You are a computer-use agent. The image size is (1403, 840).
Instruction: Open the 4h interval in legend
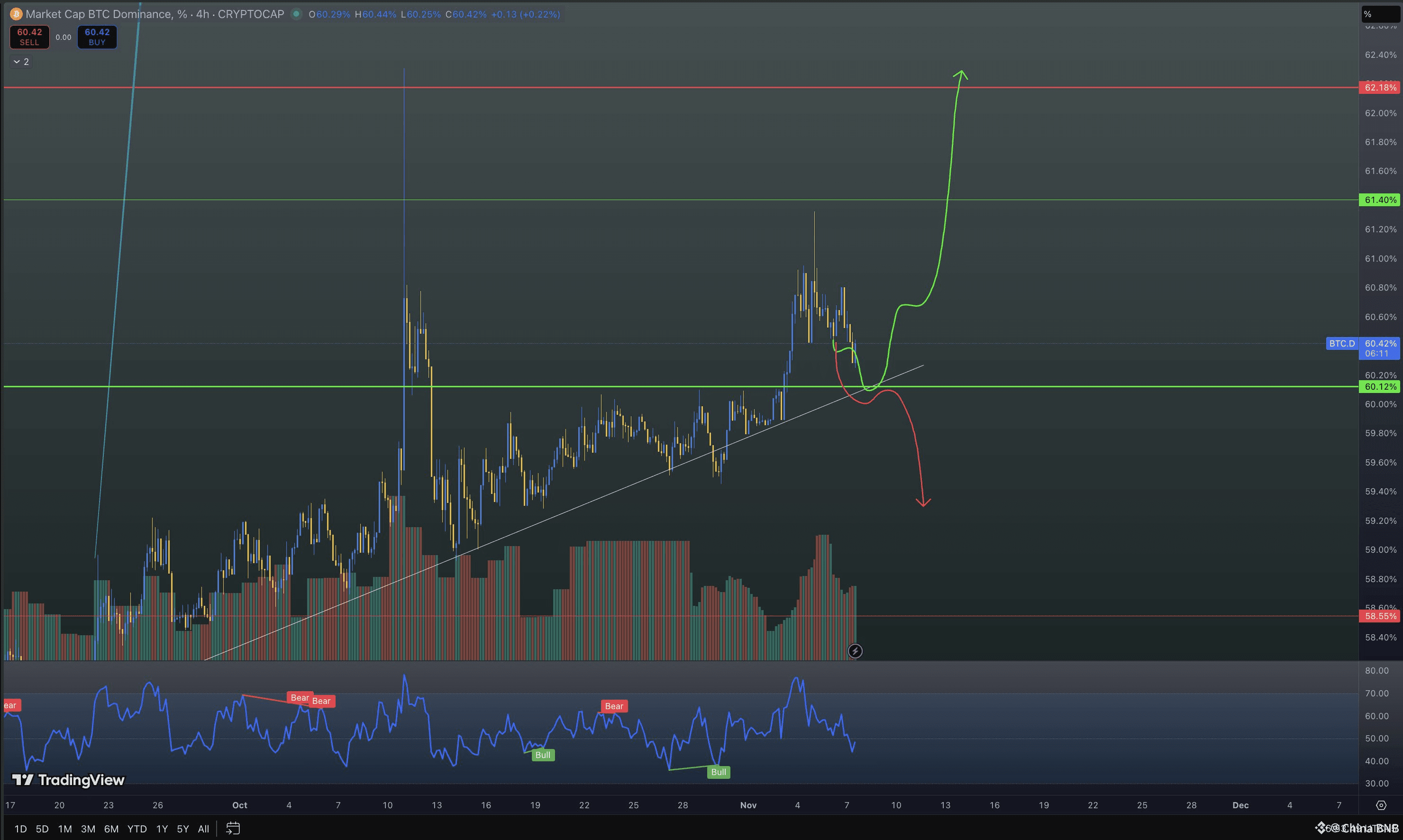(202, 14)
